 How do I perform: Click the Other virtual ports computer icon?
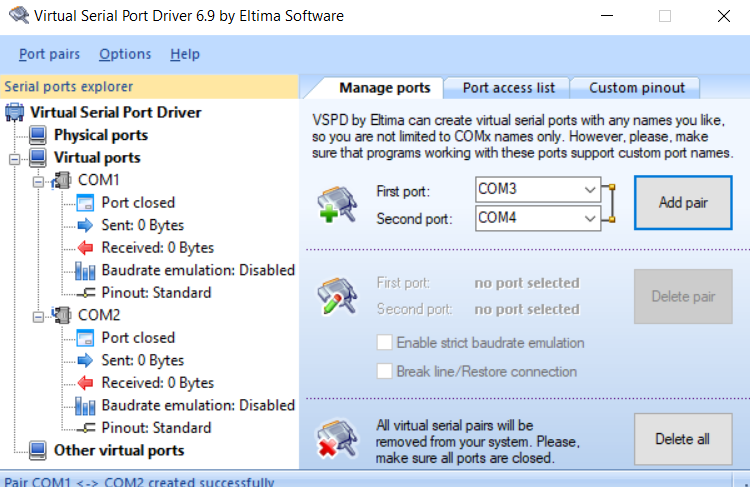point(38,450)
